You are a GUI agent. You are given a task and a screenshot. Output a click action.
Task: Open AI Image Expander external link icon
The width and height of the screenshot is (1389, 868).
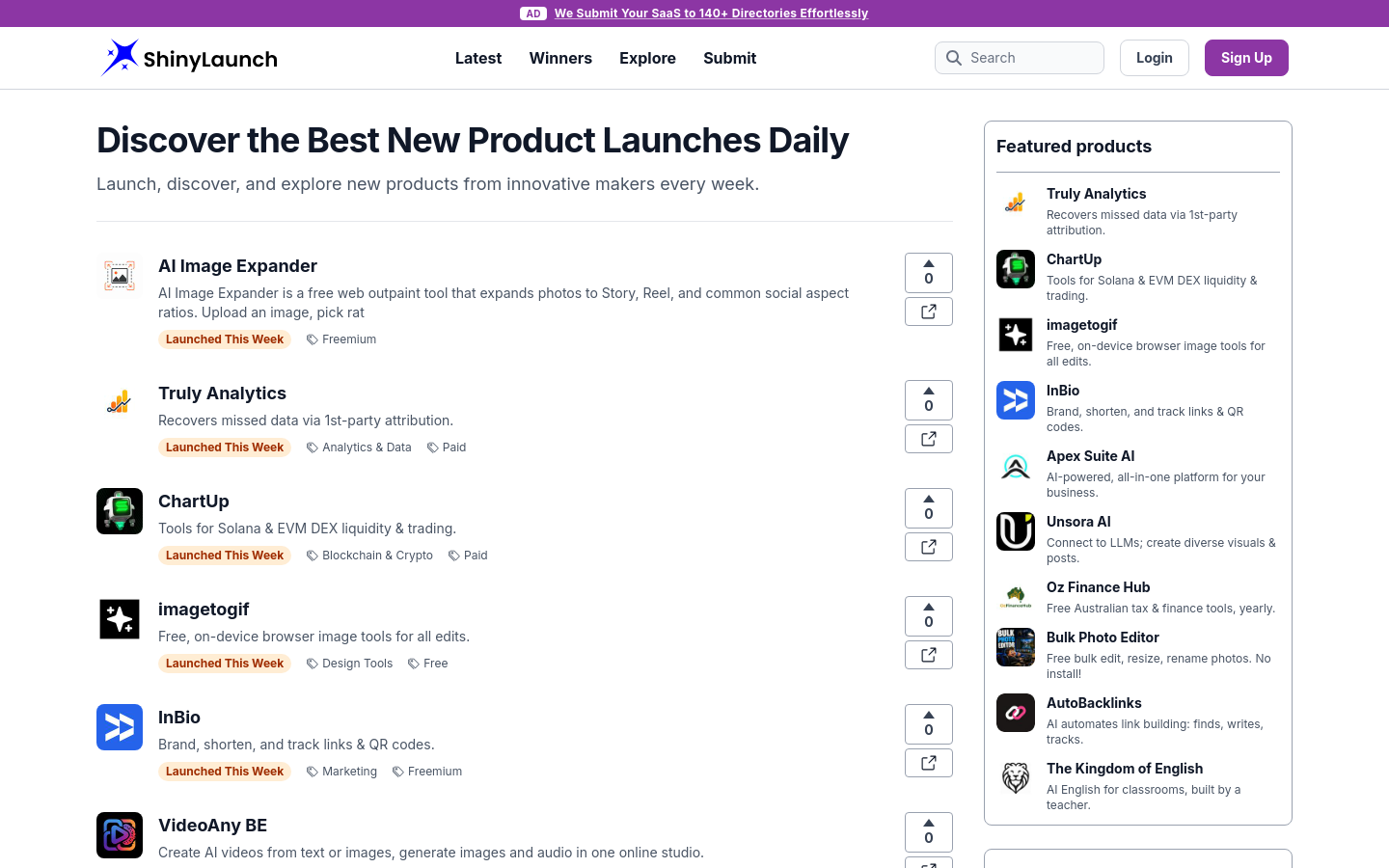[929, 312]
